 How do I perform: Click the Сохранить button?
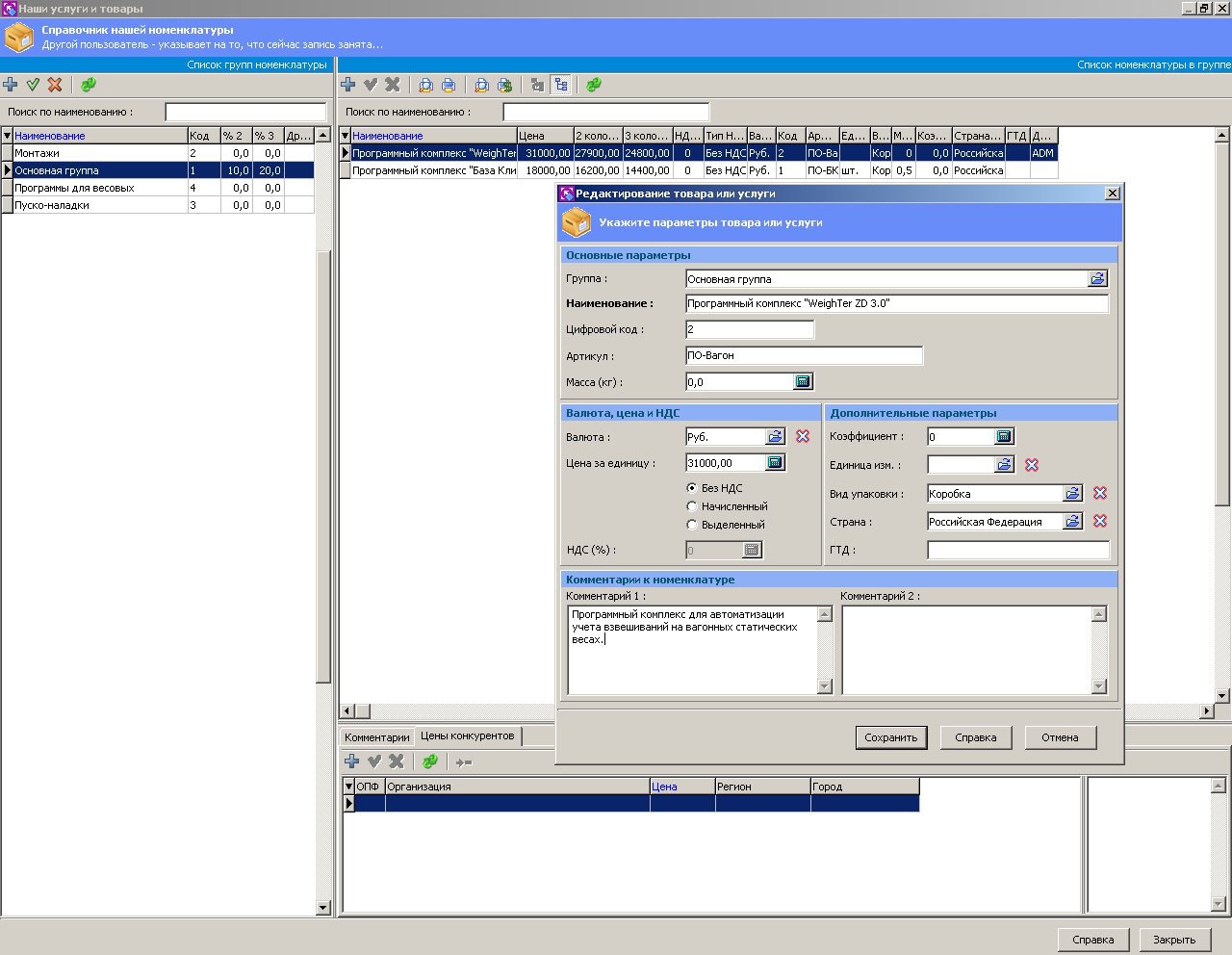[890, 737]
